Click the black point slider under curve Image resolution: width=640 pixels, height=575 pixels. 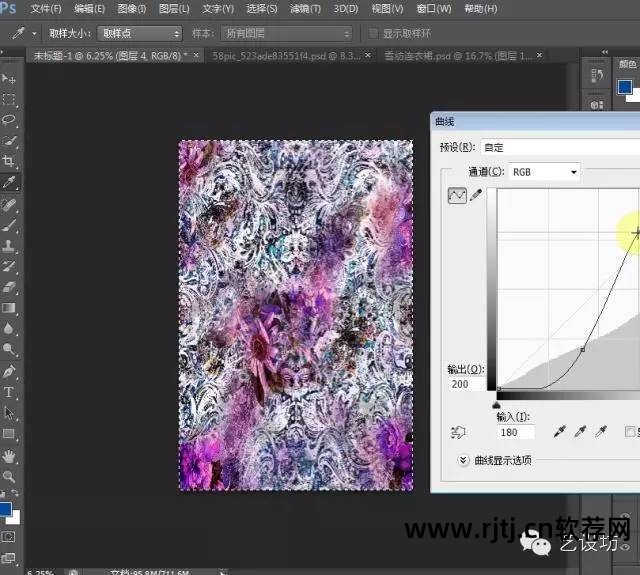pyautogui.click(x=496, y=405)
